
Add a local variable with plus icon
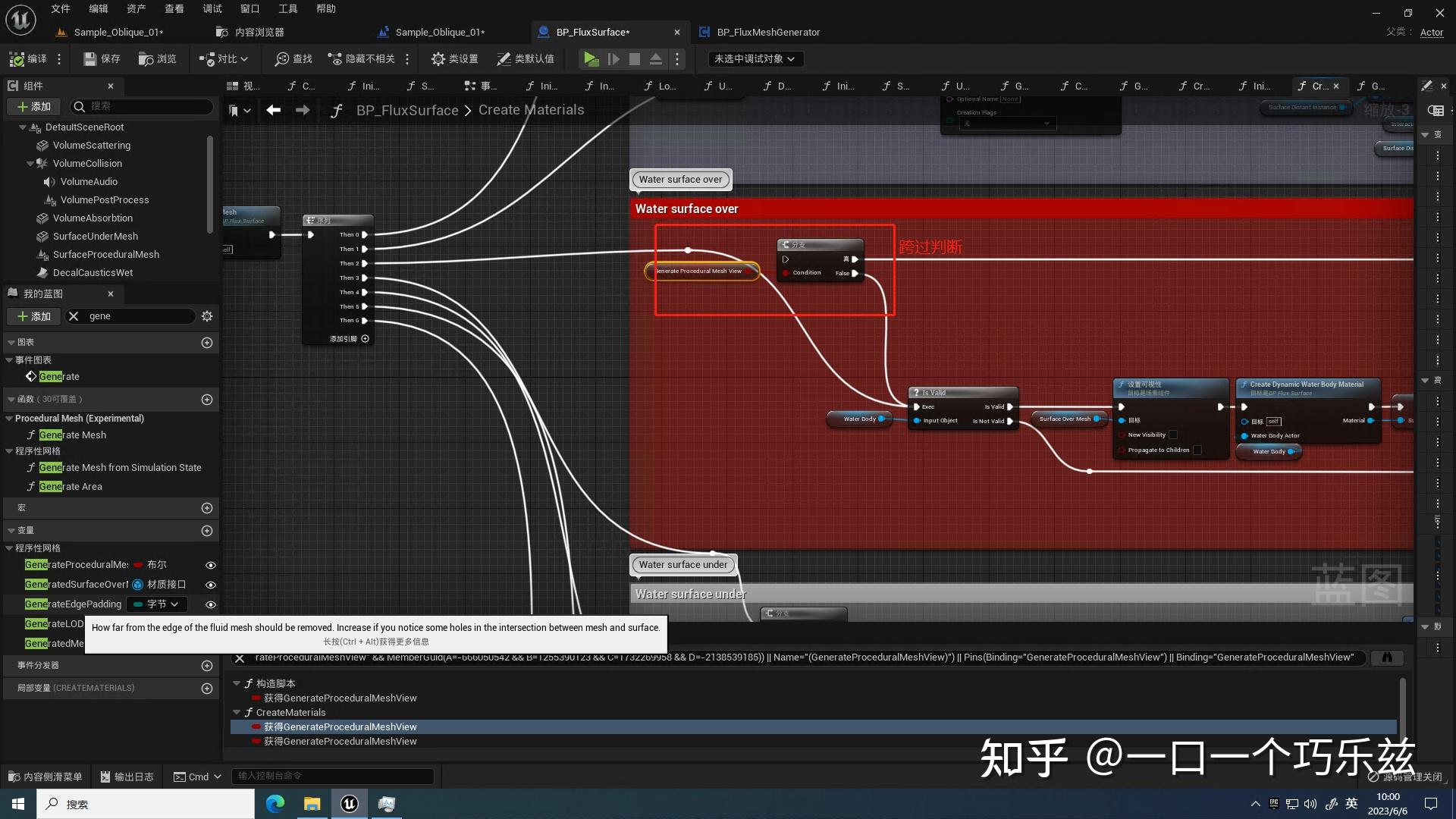(206, 688)
